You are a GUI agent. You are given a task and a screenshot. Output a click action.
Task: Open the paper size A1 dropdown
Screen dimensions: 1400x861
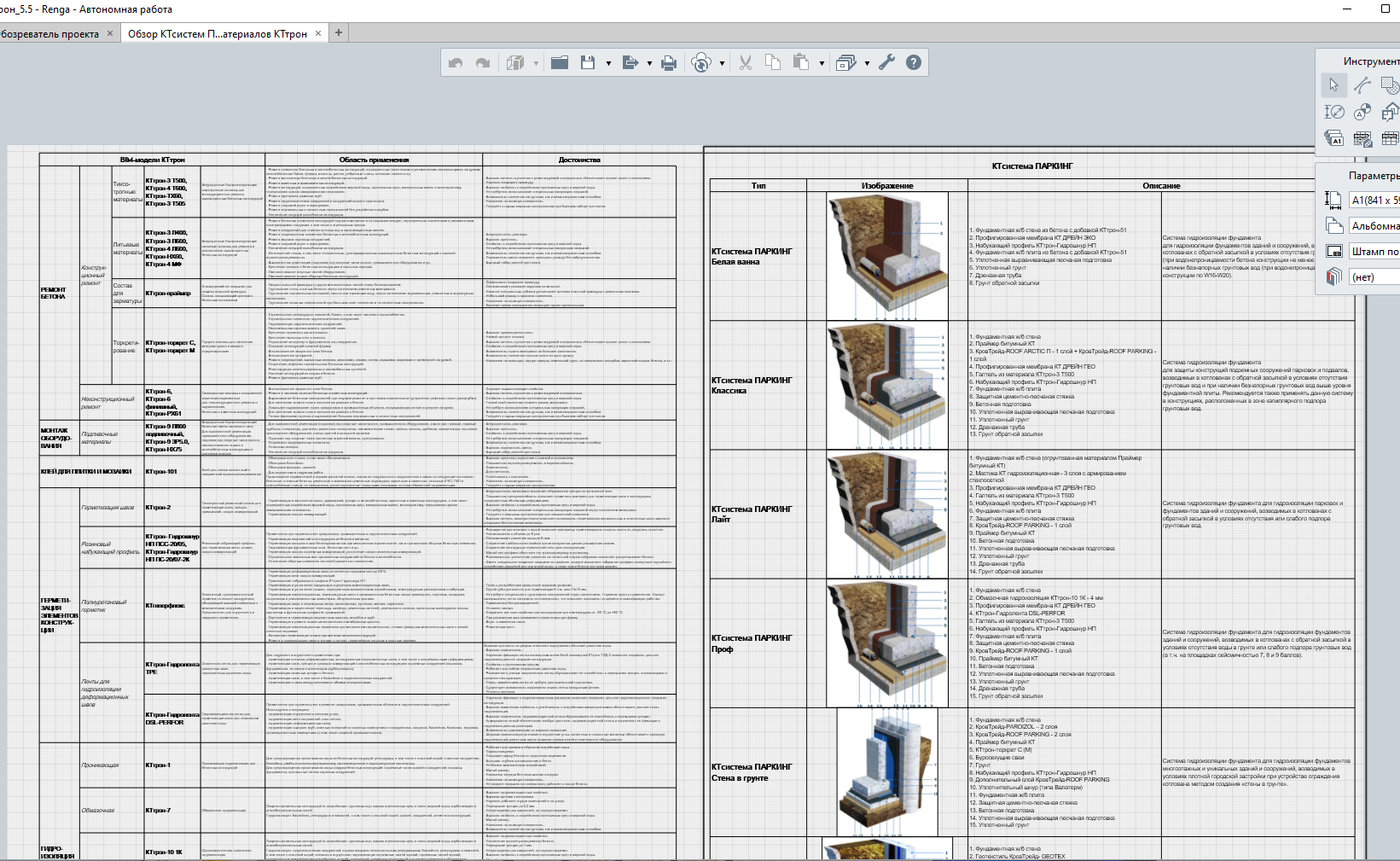(1374, 200)
